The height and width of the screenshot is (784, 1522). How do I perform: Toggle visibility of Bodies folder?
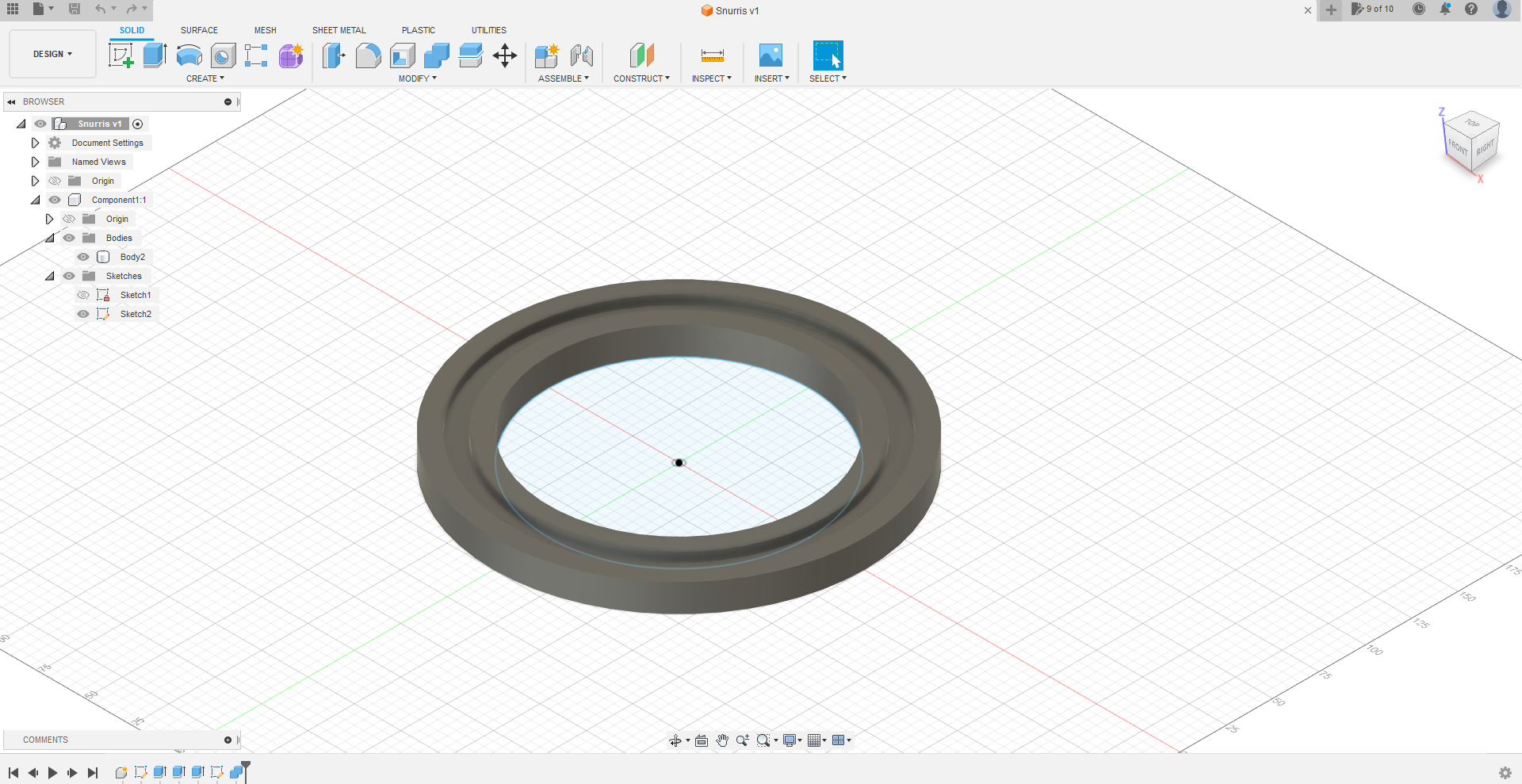(x=69, y=238)
